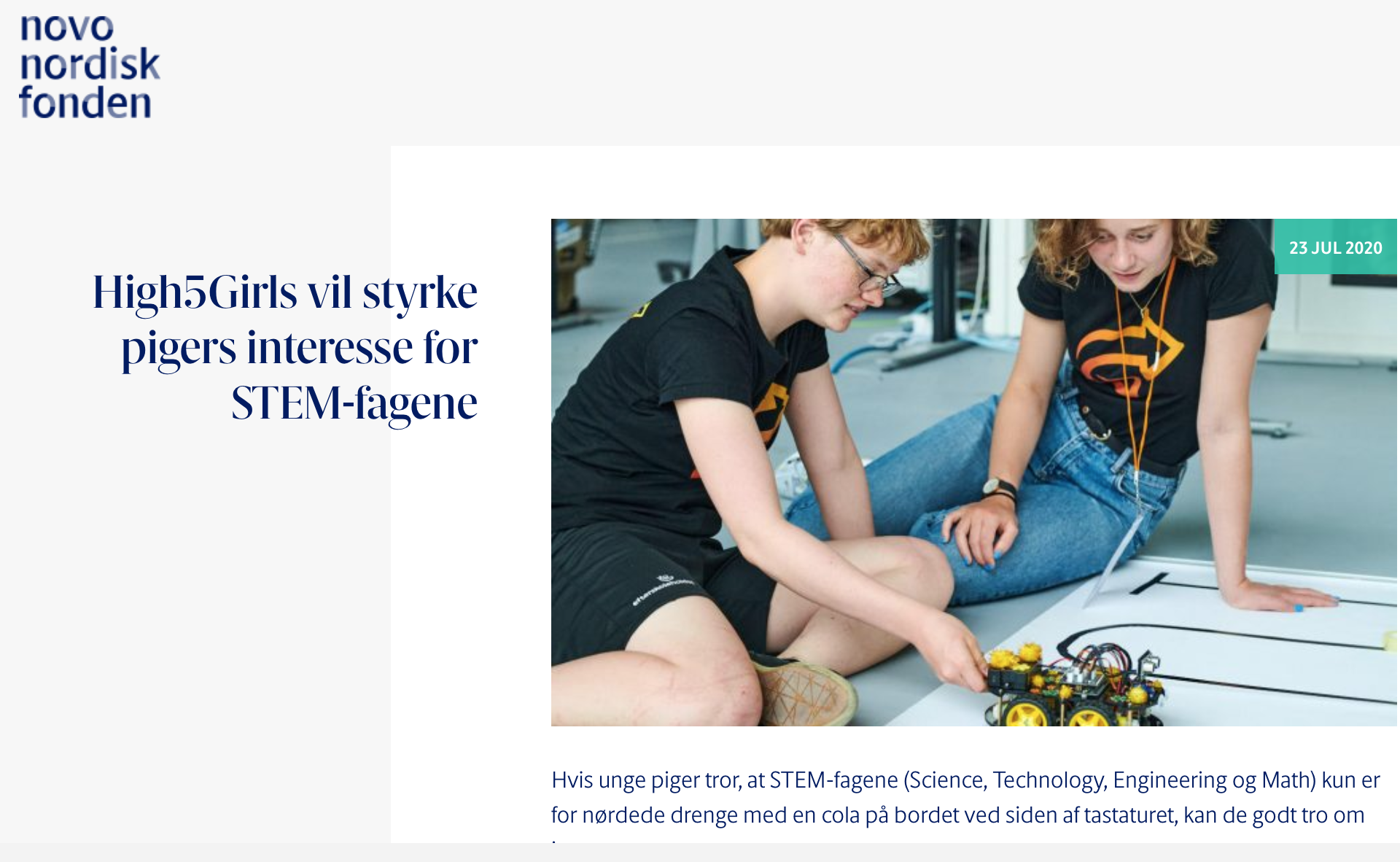1400x862 pixels.
Task: Click the paragraph line starting 'for nørdede drenge'
Action: point(957,815)
